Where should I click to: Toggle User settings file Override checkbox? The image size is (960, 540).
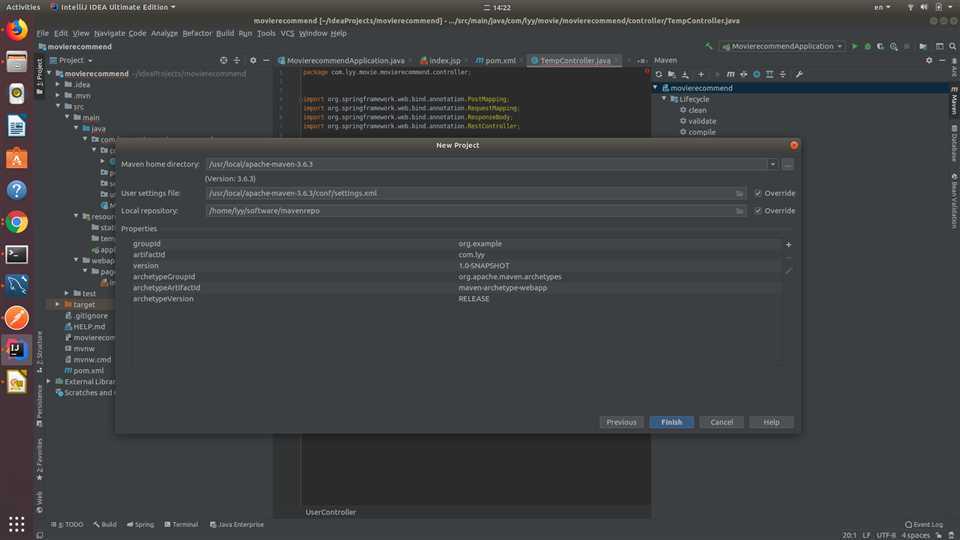click(x=758, y=193)
